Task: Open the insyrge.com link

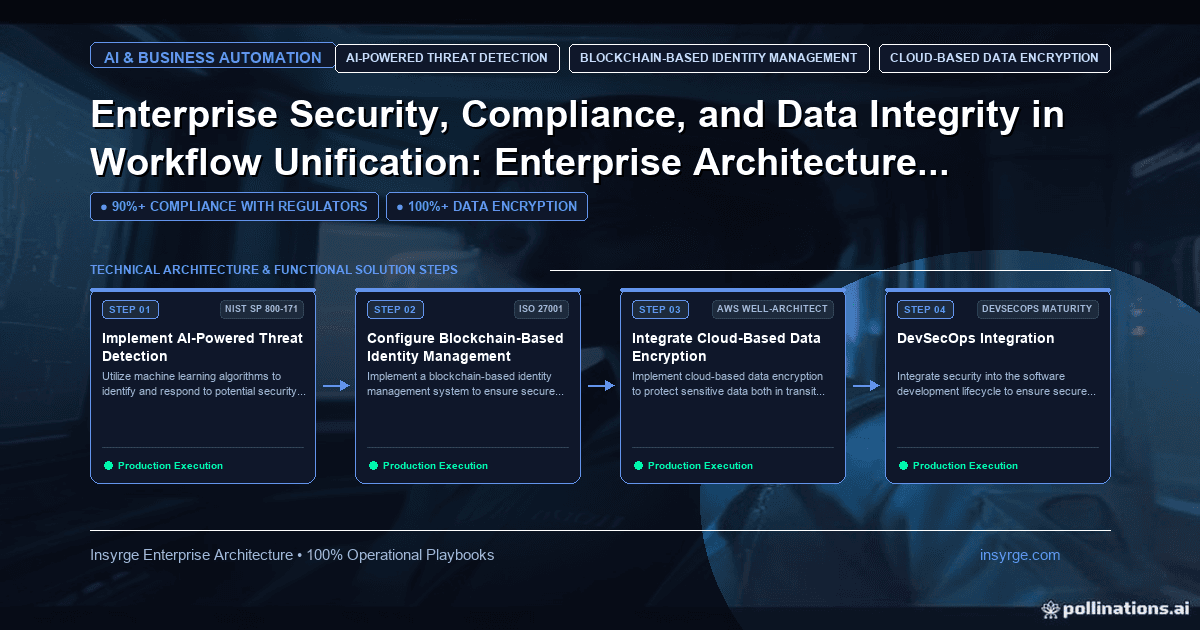Action: 1020,555
